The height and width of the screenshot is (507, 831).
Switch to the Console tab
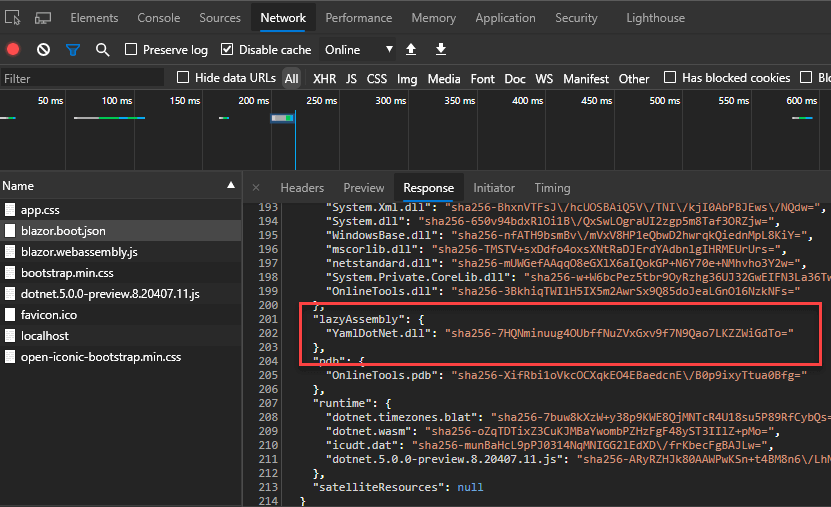(x=159, y=18)
